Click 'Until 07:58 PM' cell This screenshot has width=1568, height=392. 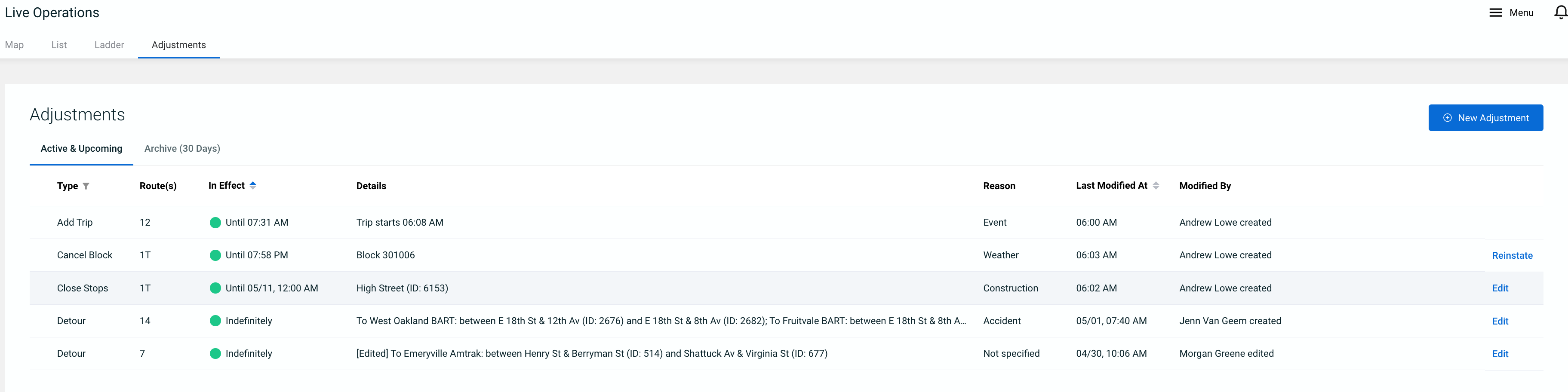pos(256,256)
